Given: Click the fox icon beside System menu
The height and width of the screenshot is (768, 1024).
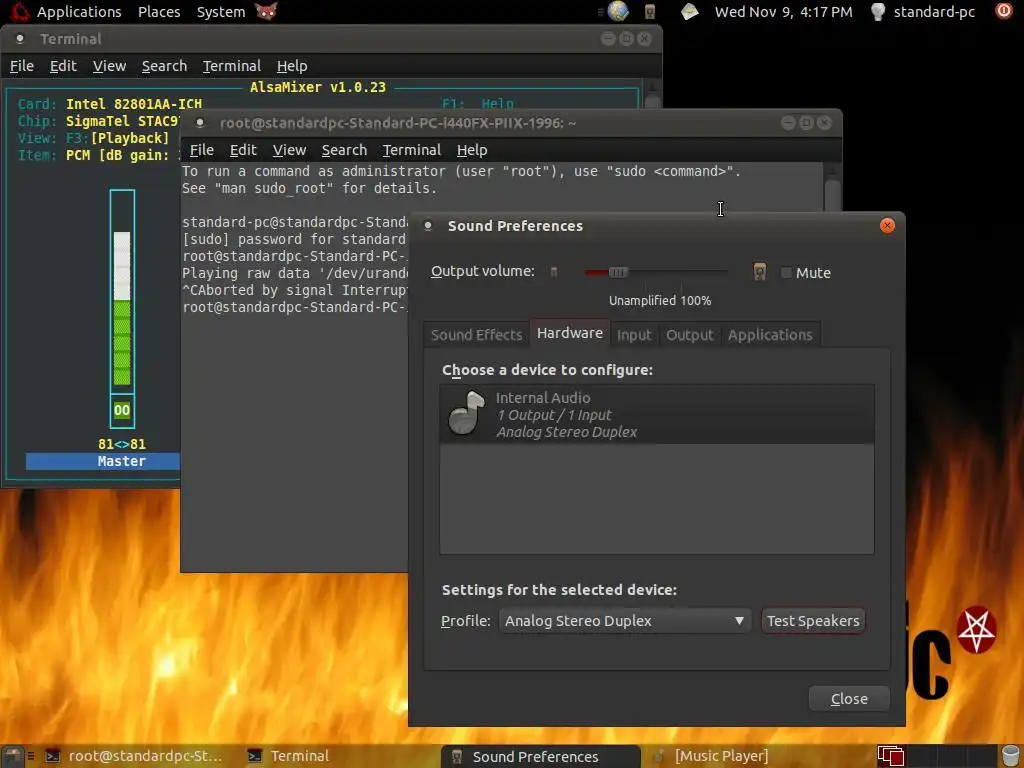Looking at the screenshot, I should (266, 11).
